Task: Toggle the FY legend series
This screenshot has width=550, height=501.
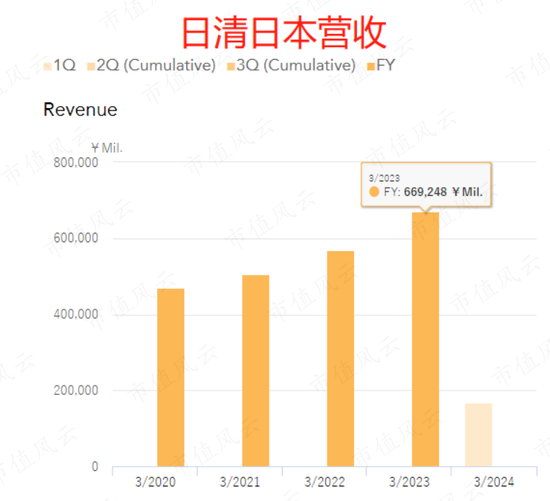Action: pyautogui.click(x=381, y=65)
